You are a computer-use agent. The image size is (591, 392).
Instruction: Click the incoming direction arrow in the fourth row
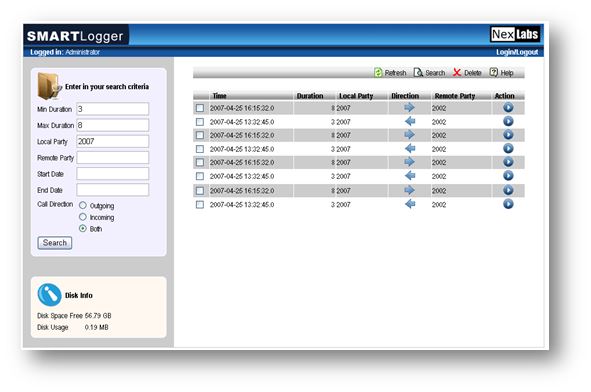point(410,149)
